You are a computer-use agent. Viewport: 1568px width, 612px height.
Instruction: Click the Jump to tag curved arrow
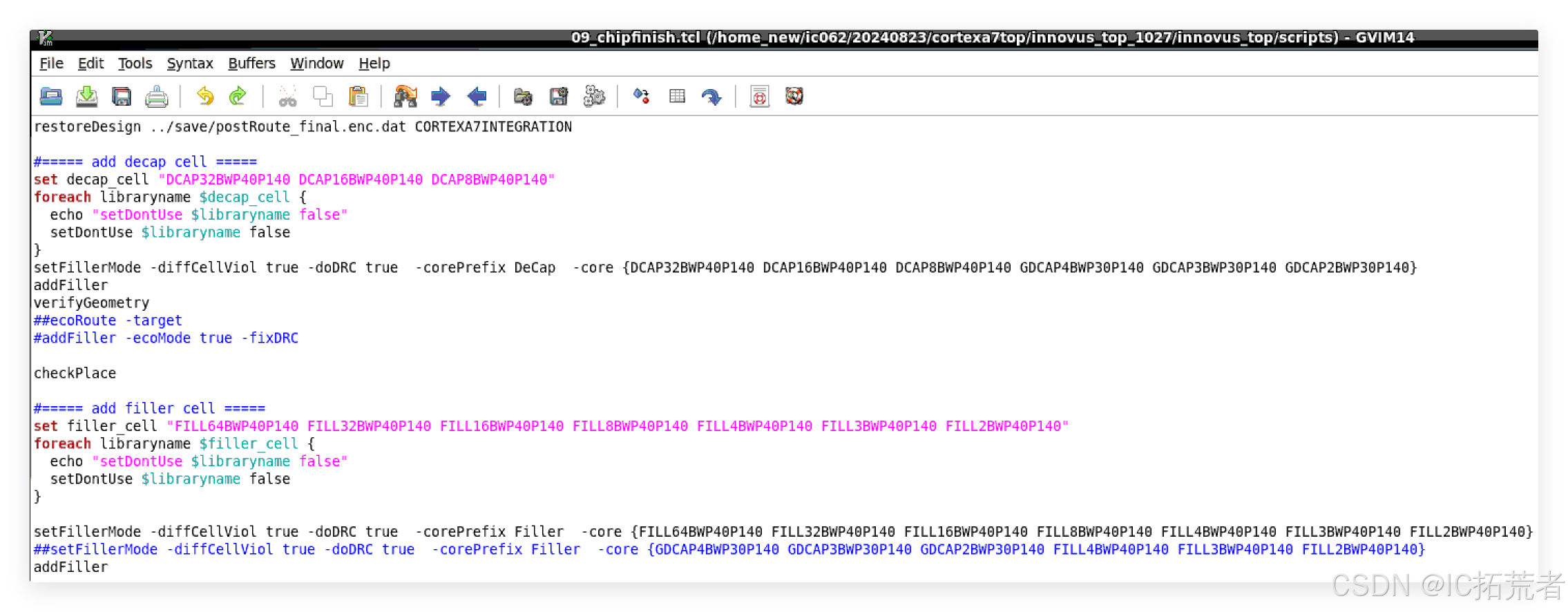click(x=711, y=97)
